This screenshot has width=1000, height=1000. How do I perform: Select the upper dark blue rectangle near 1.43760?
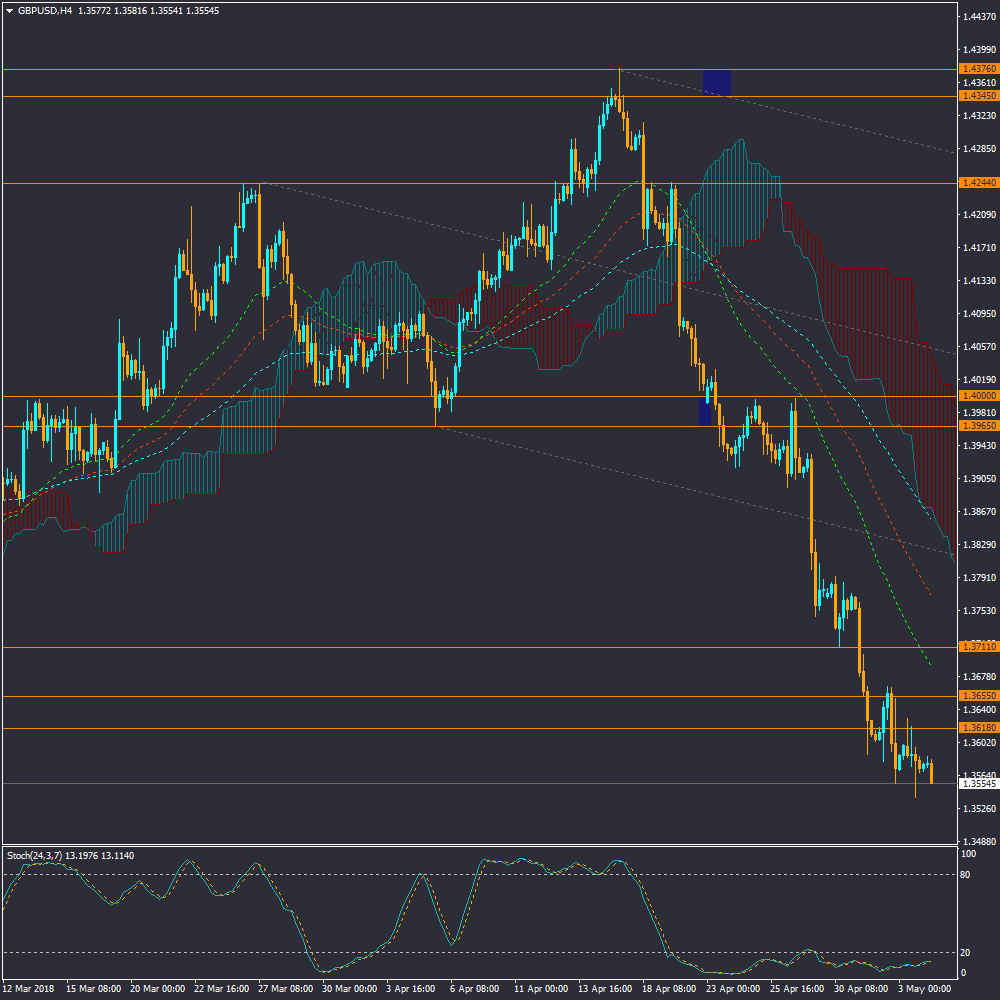click(x=717, y=82)
